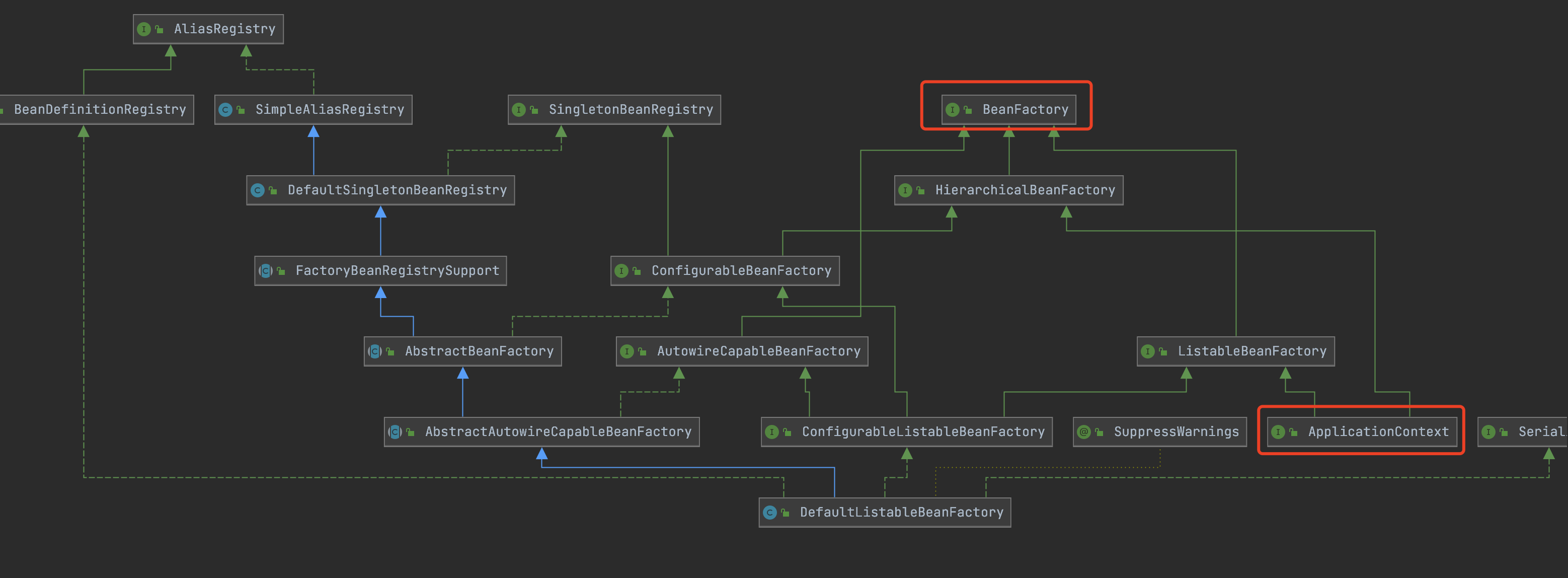Click the interface icon beside BeanFactory

click(x=953, y=110)
